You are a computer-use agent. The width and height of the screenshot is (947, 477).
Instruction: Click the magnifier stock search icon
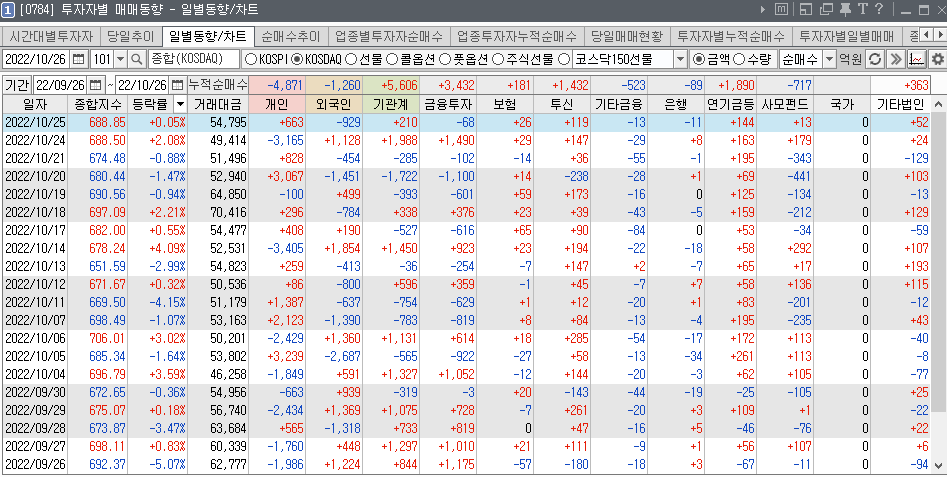click(137, 59)
